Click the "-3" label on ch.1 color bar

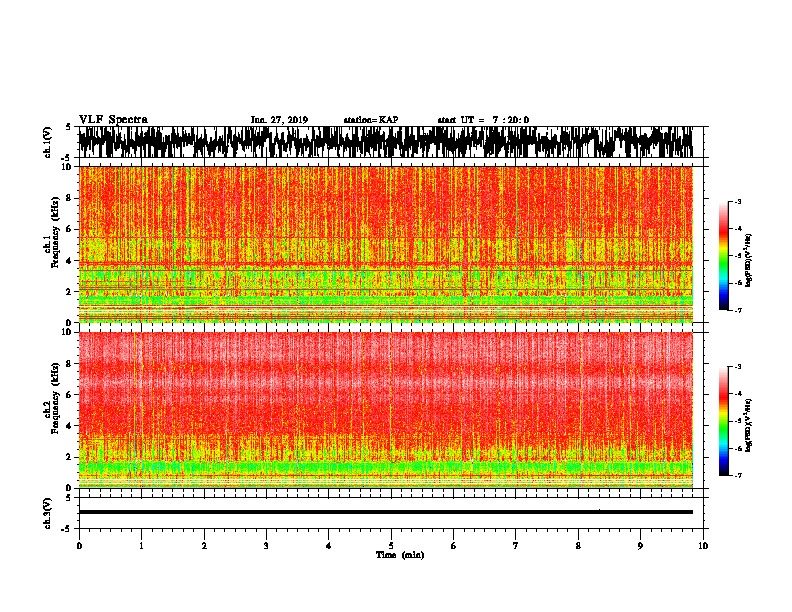click(x=737, y=201)
